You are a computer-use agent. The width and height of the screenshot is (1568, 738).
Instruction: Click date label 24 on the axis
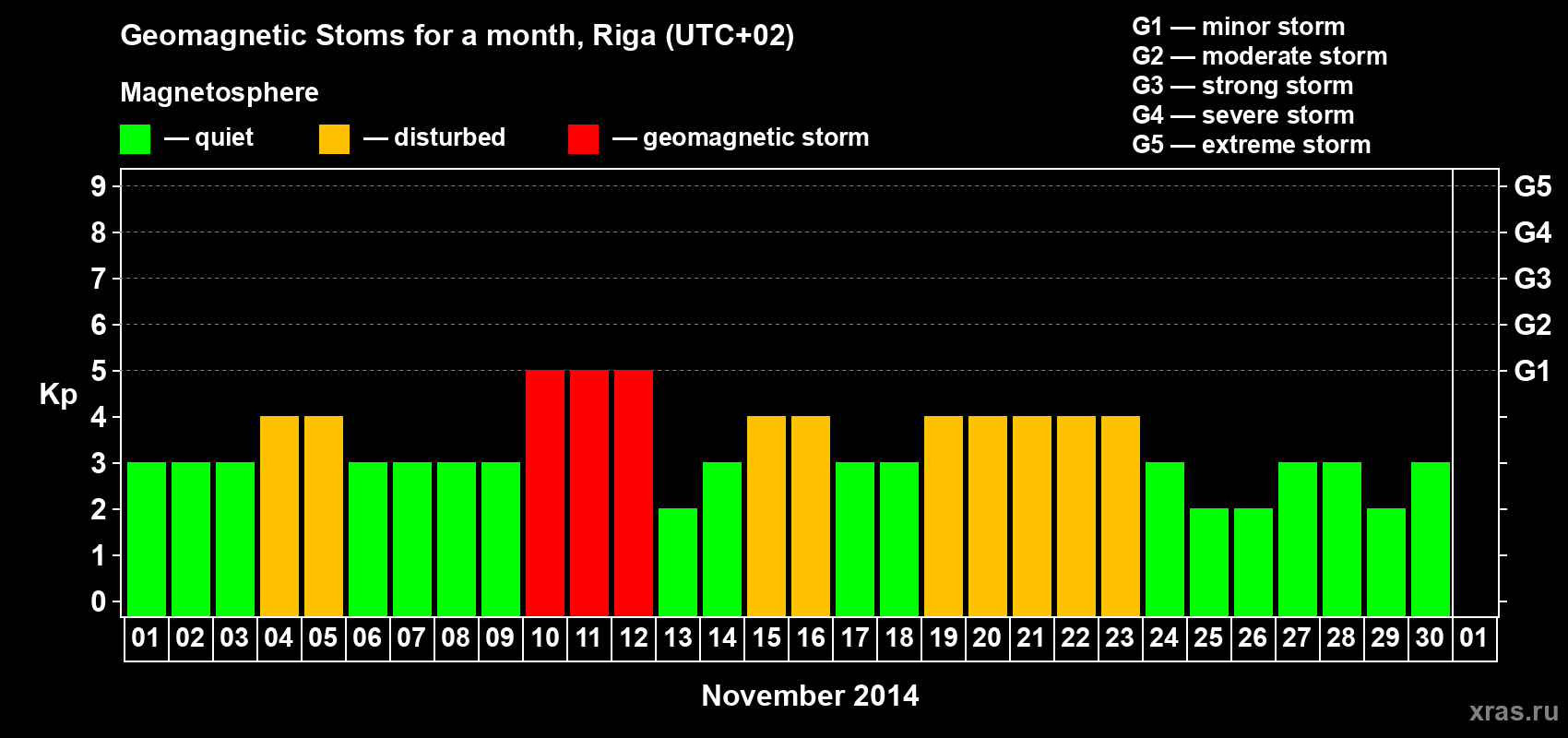(x=1164, y=638)
